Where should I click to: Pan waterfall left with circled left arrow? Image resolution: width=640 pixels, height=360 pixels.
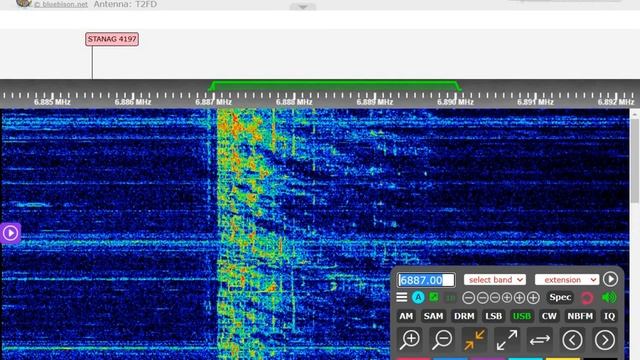pos(572,340)
